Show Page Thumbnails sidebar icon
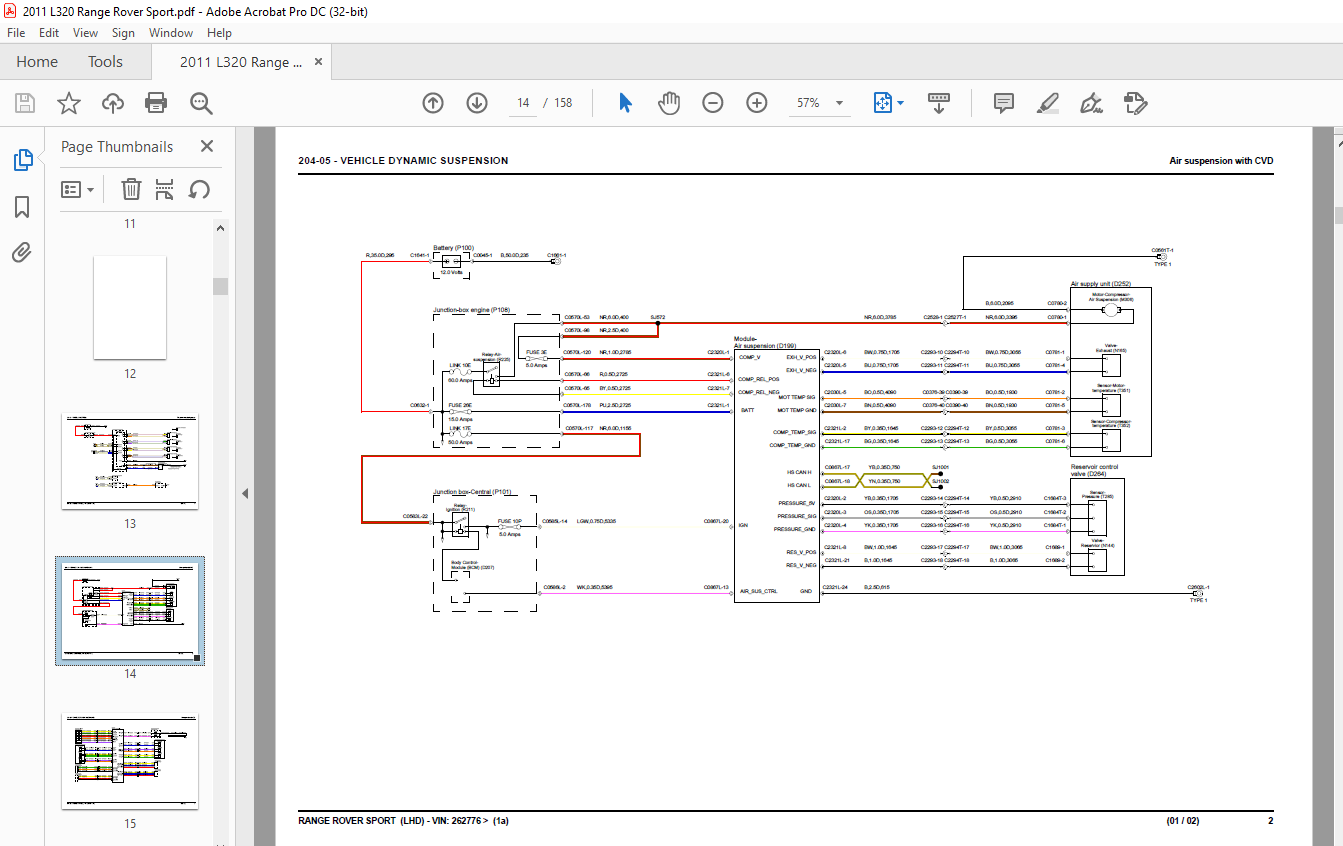The width and height of the screenshot is (1343, 846). [x=22, y=159]
